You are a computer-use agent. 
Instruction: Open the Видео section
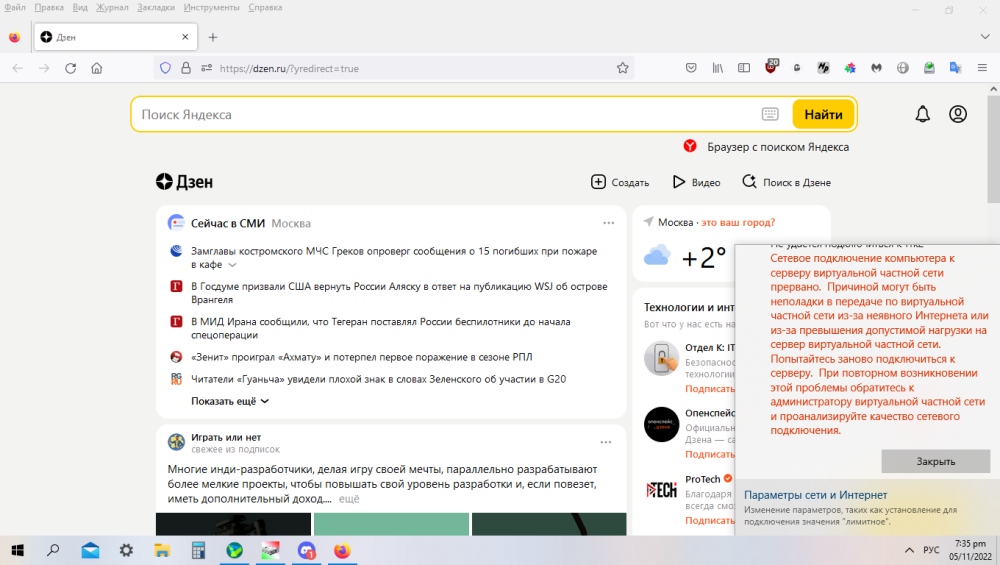pos(696,182)
